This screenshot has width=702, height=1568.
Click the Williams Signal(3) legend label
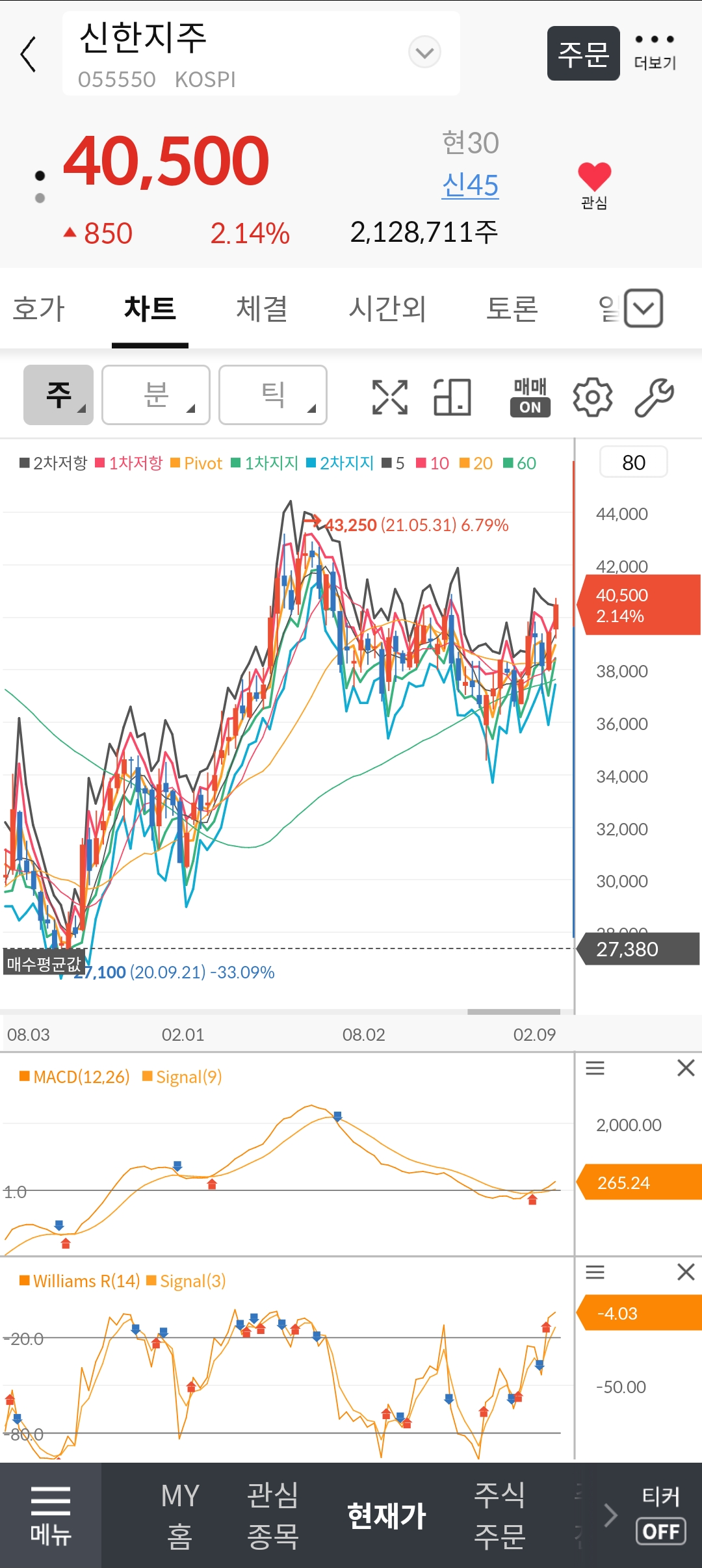187,1281
